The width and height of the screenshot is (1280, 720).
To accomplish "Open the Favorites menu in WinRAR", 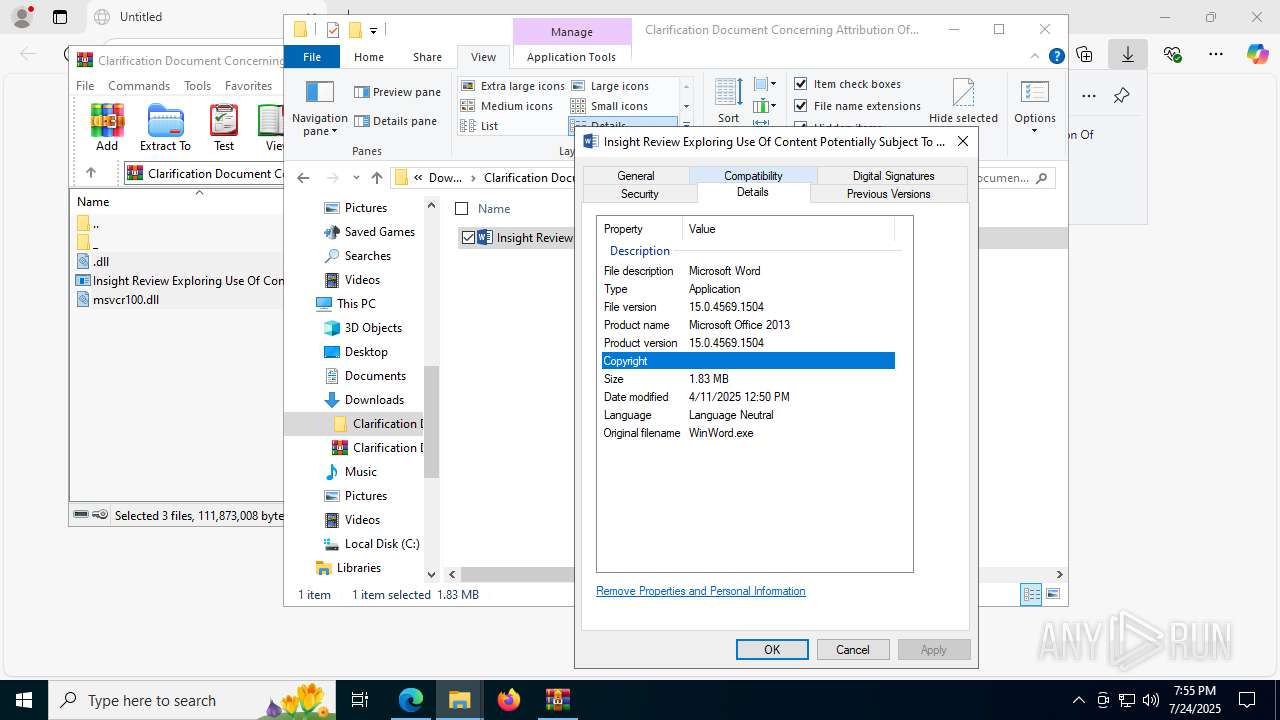I will click(x=248, y=86).
